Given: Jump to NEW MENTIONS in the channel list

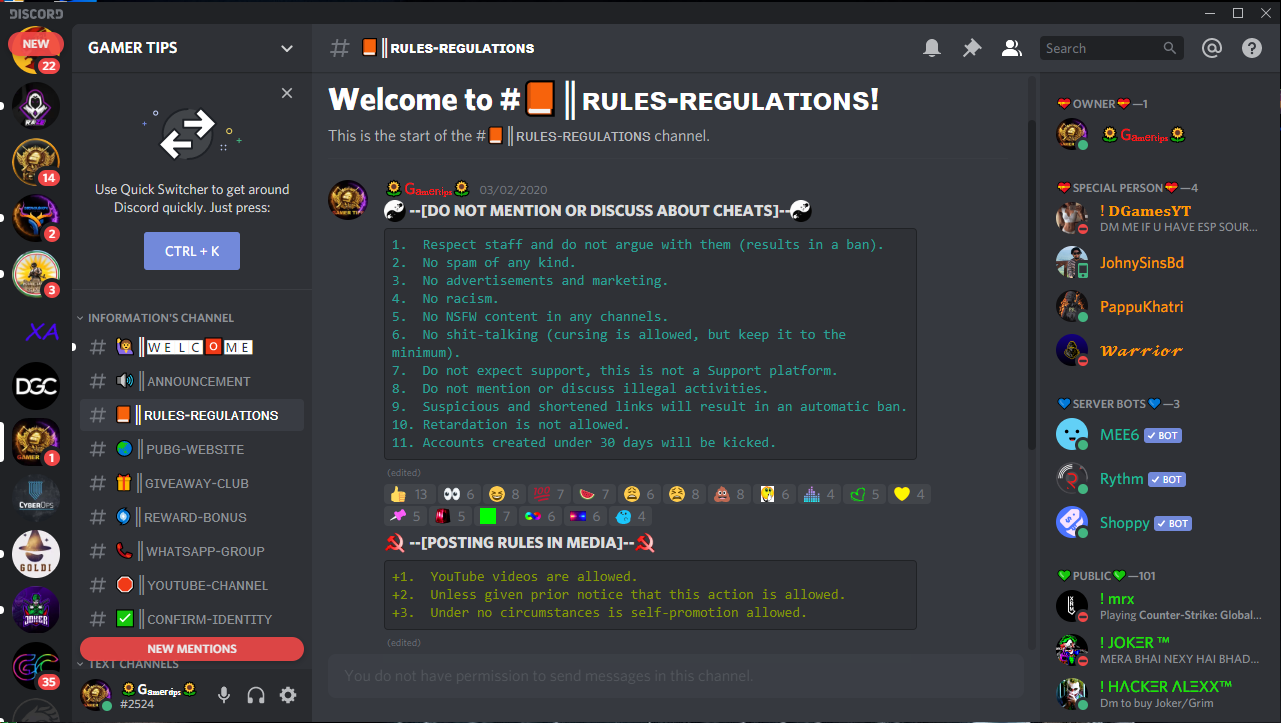Looking at the screenshot, I should pyautogui.click(x=192, y=649).
